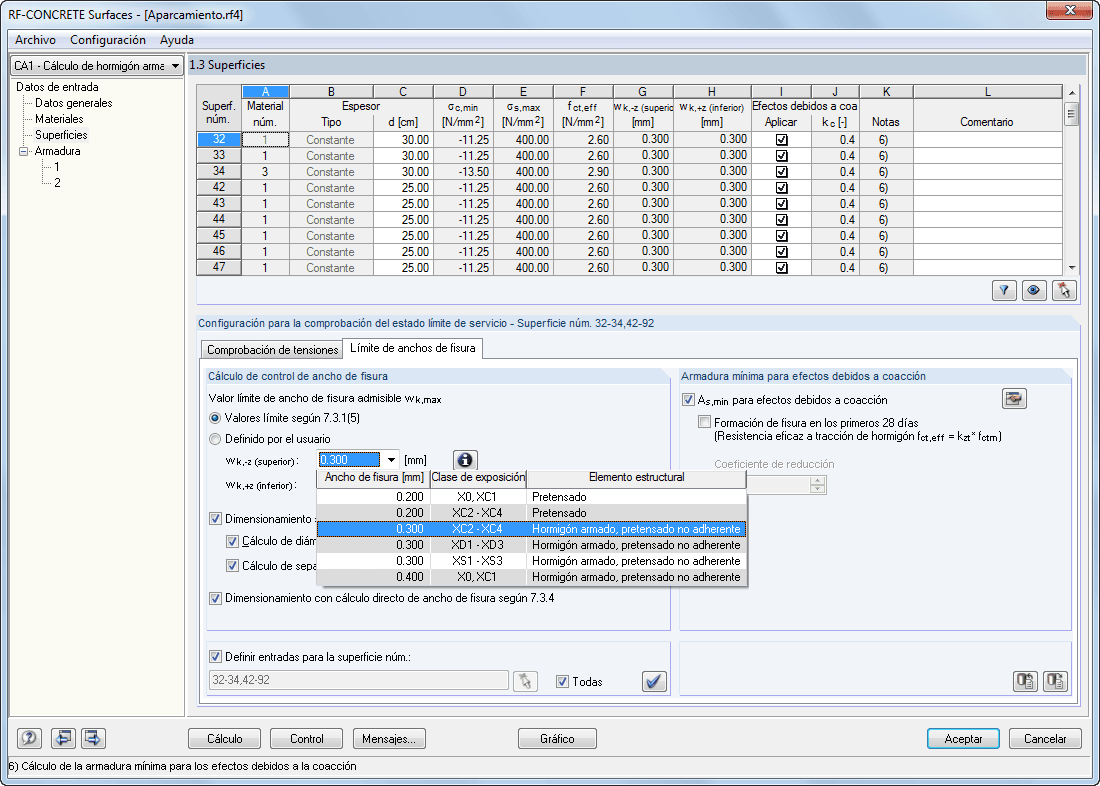
Task: Click the eye view mode icon
Action: point(1034,291)
